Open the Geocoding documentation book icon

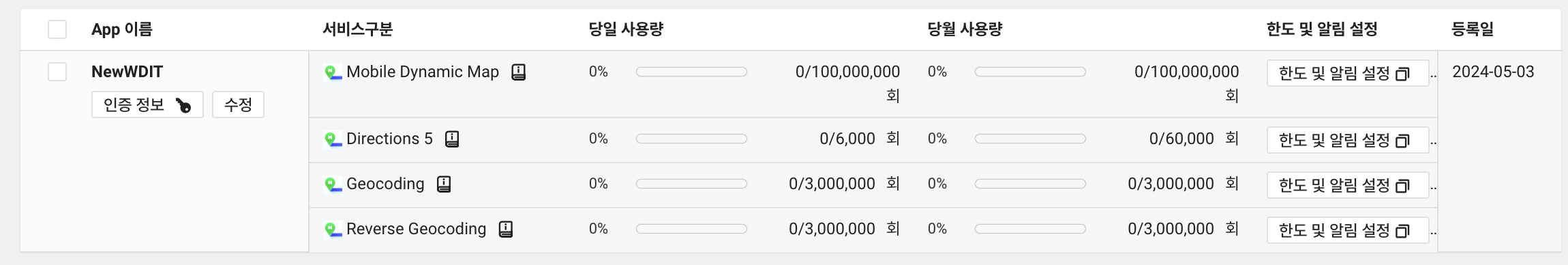click(444, 184)
